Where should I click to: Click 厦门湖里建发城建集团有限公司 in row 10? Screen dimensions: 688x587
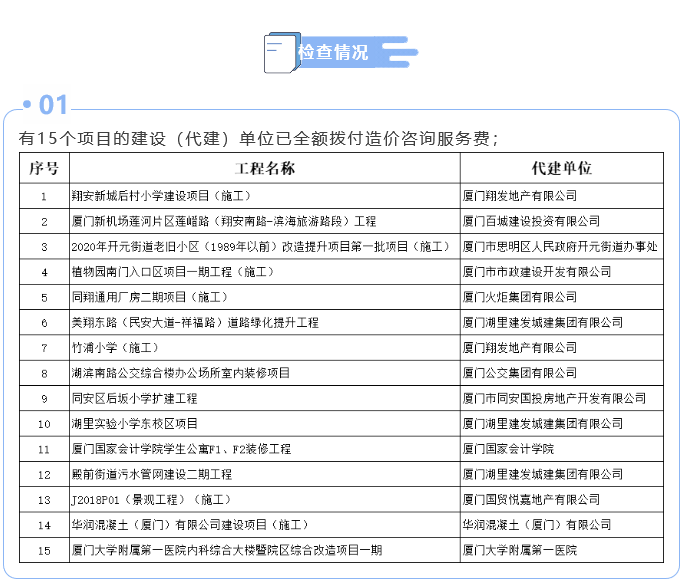[562, 424]
